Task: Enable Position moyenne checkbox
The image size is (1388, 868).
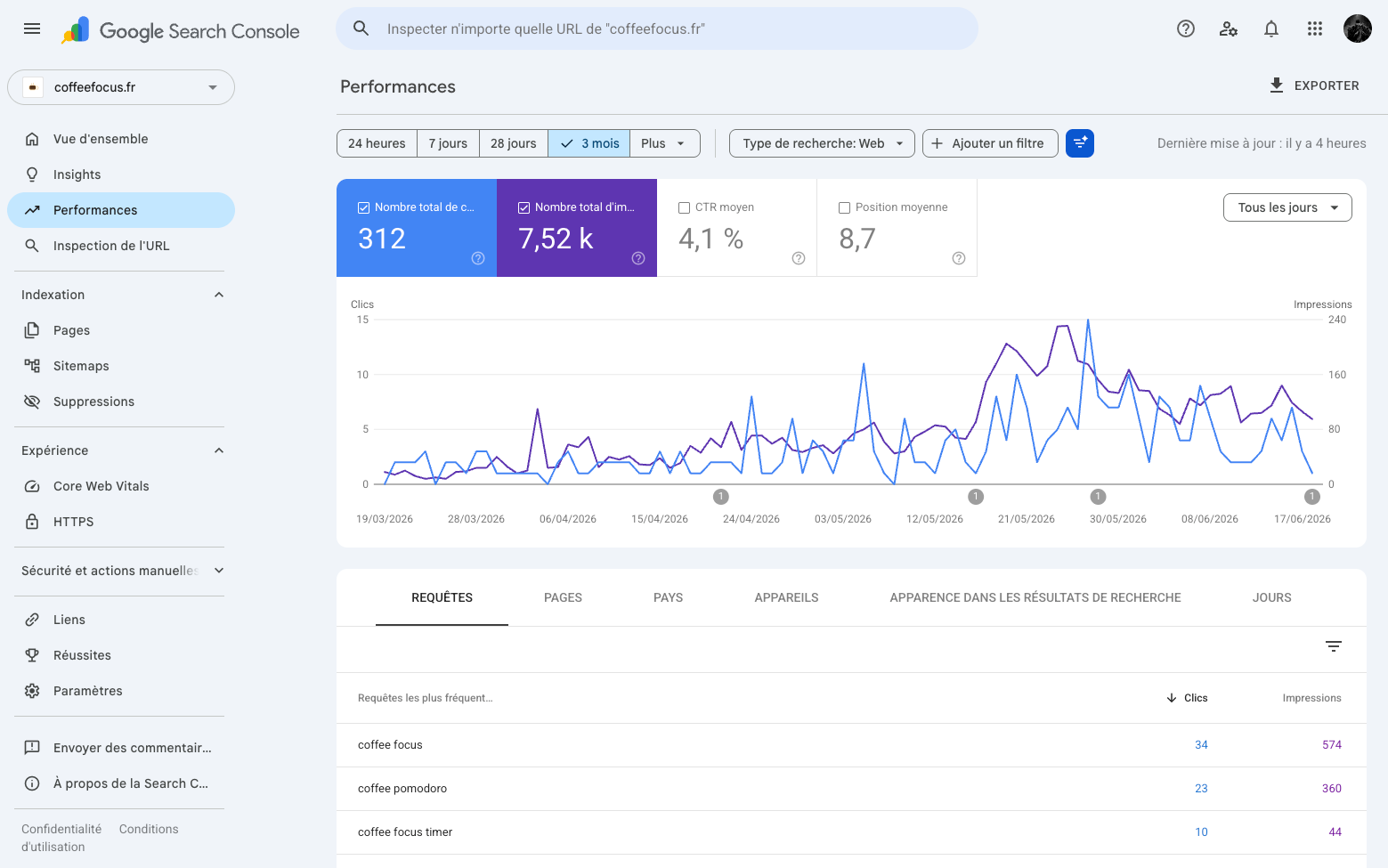Action: pyautogui.click(x=844, y=207)
